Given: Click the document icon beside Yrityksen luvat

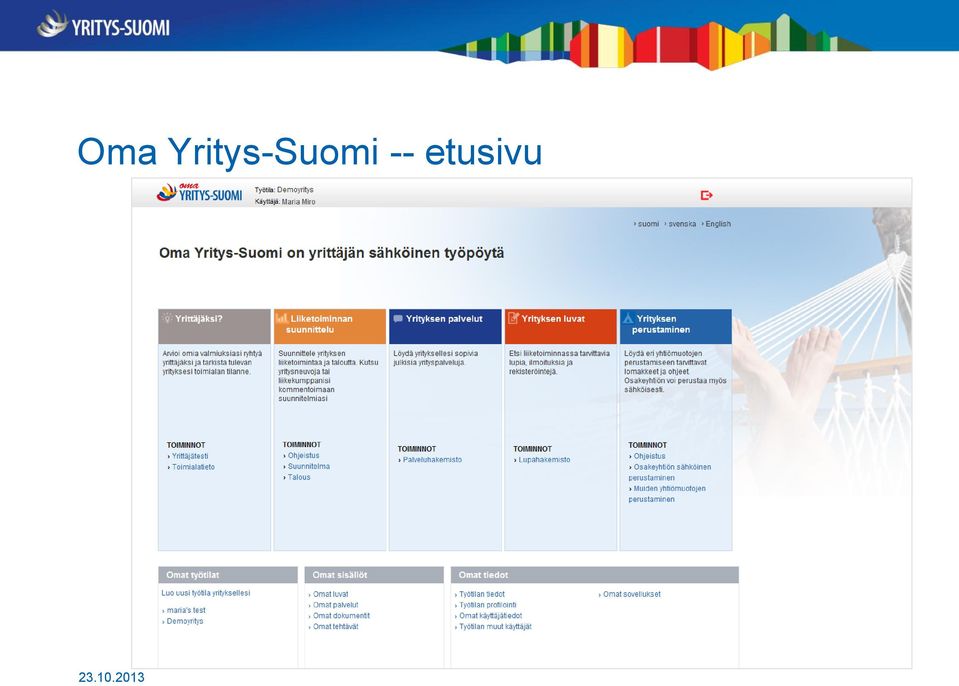Looking at the screenshot, I should (x=513, y=318).
